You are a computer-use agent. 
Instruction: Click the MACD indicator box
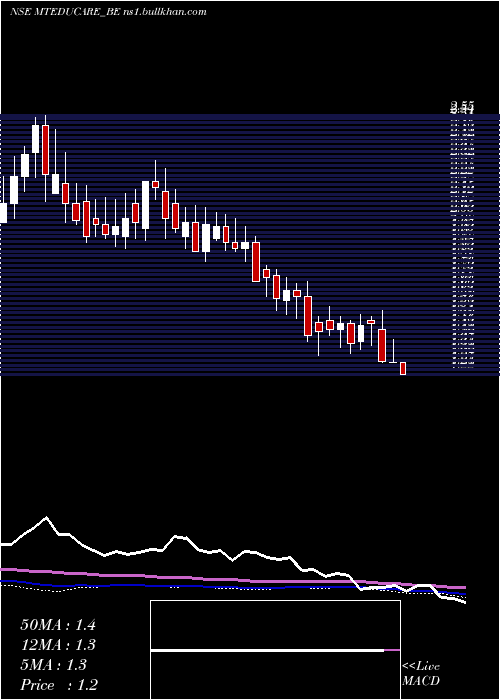pos(275,650)
